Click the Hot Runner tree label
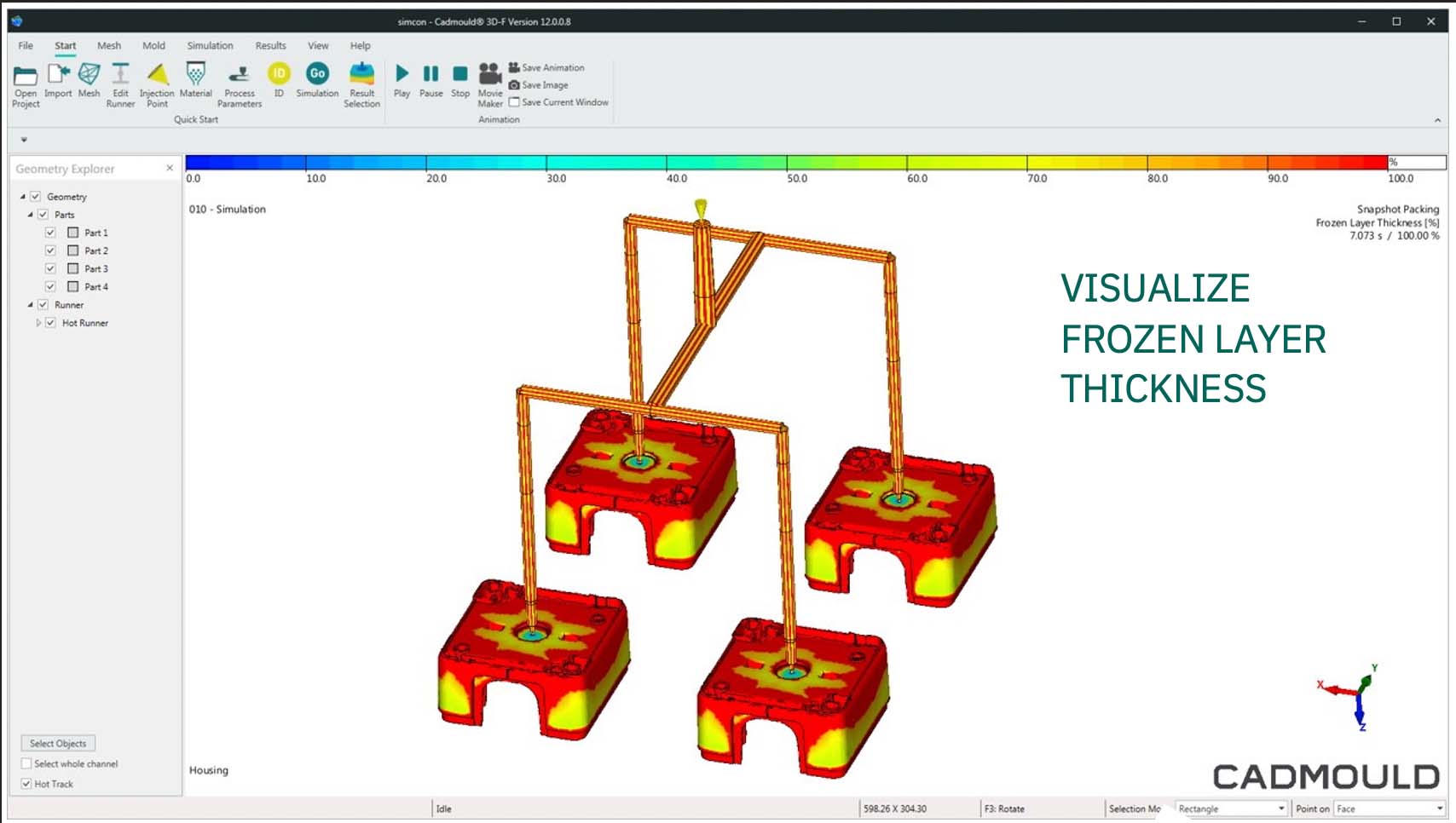1456x823 pixels. (x=85, y=323)
